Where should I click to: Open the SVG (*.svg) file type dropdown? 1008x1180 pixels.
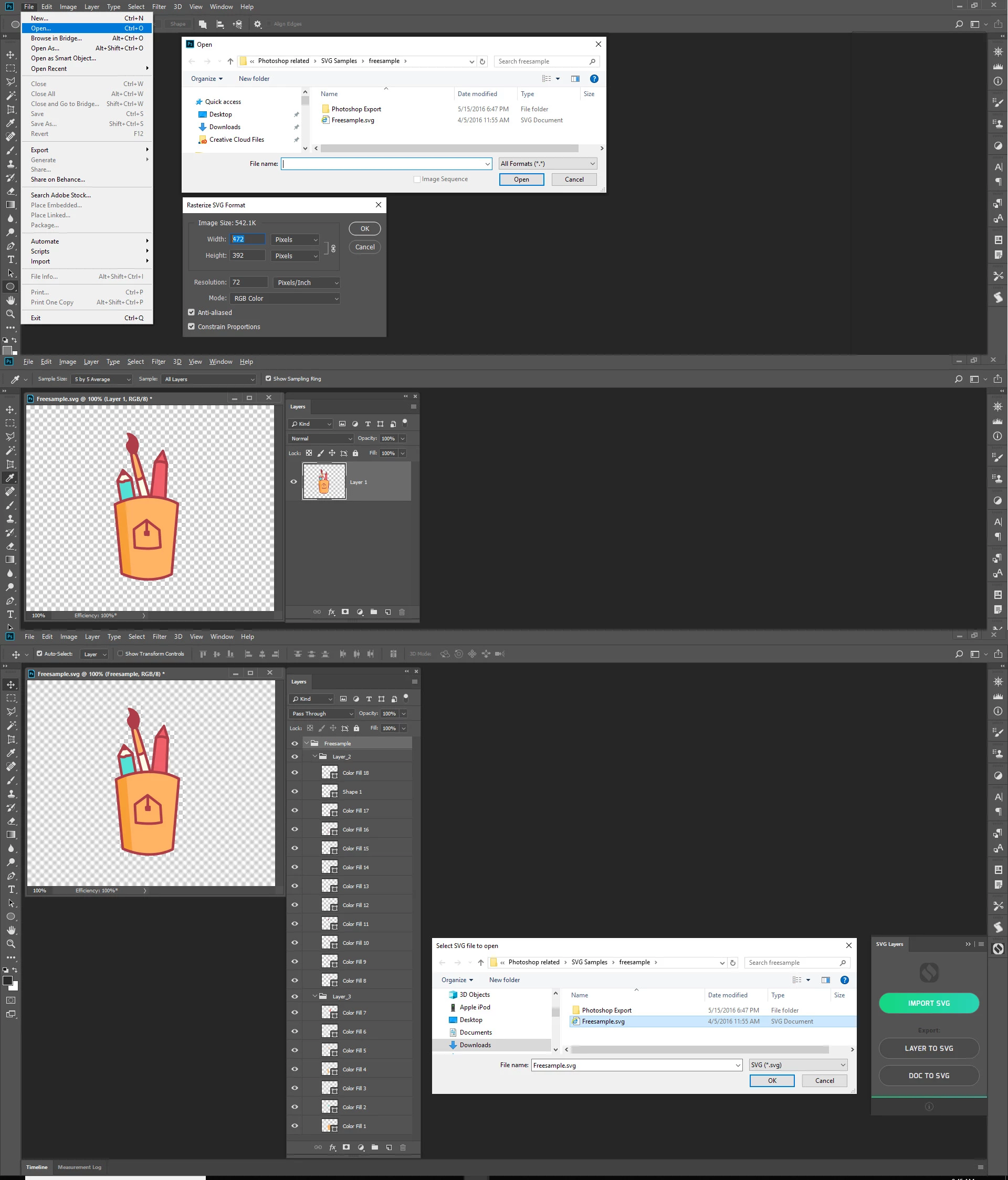click(x=797, y=1065)
